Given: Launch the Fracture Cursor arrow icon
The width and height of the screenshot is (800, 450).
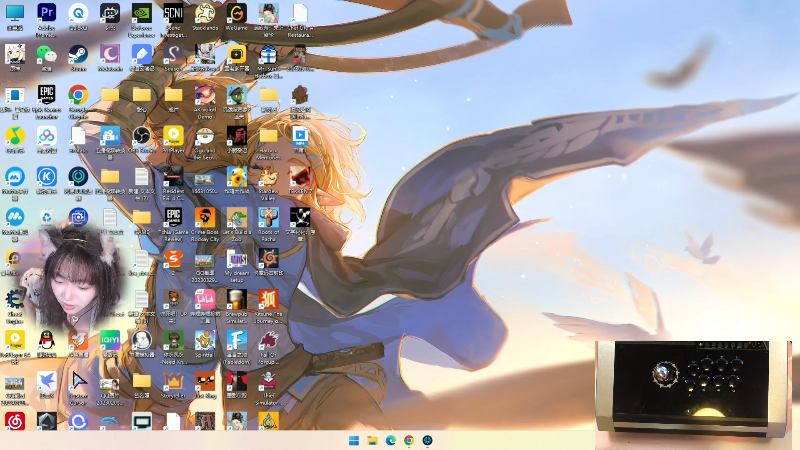Looking at the screenshot, I should click(x=78, y=381).
